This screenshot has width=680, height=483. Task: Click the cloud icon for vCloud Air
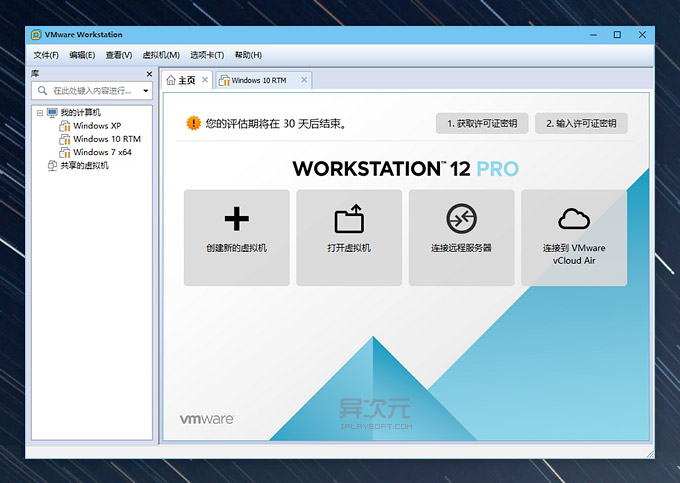(x=574, y=219)
